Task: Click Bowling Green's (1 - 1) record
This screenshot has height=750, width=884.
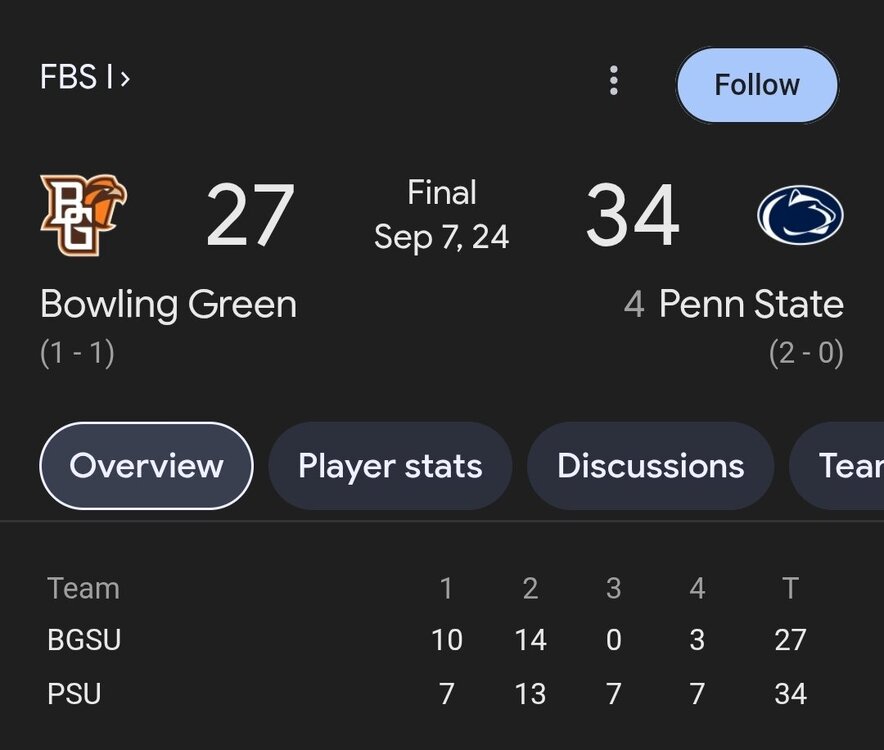Action: pyautogui.click(x=77, y=353)
